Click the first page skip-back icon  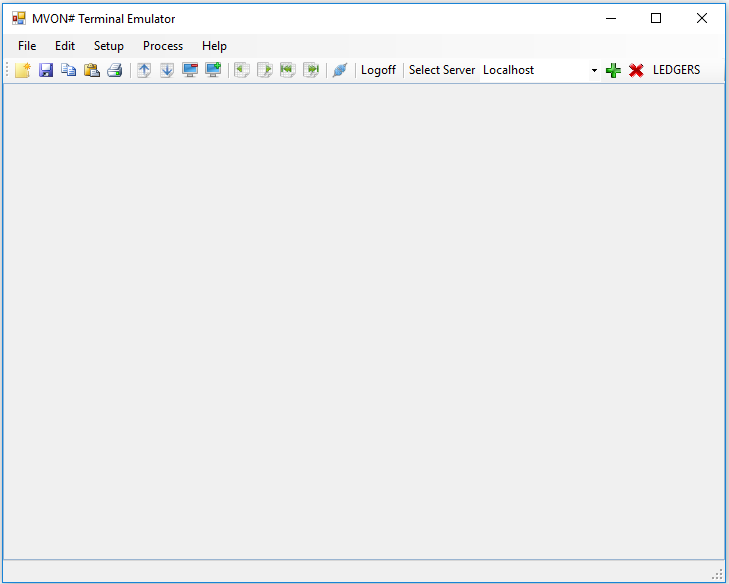[x=288, y=70]
